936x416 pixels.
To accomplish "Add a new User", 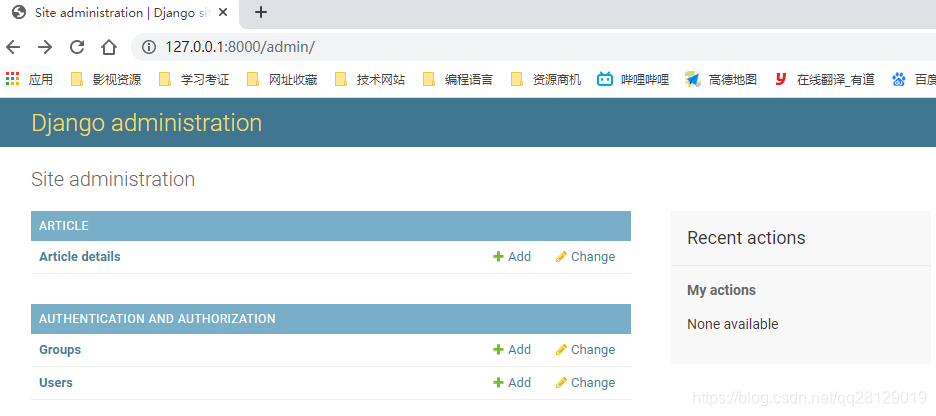I will click(x=512, y=383).
